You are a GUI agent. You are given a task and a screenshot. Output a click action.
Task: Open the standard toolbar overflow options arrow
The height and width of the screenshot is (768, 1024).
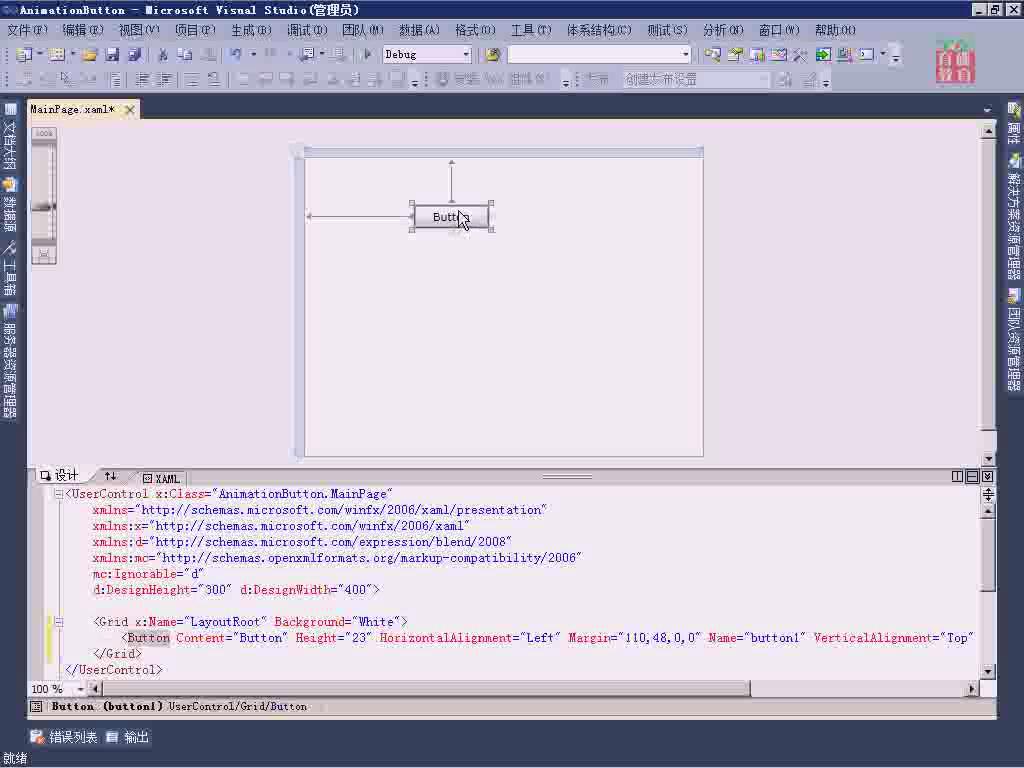point(896,57)
